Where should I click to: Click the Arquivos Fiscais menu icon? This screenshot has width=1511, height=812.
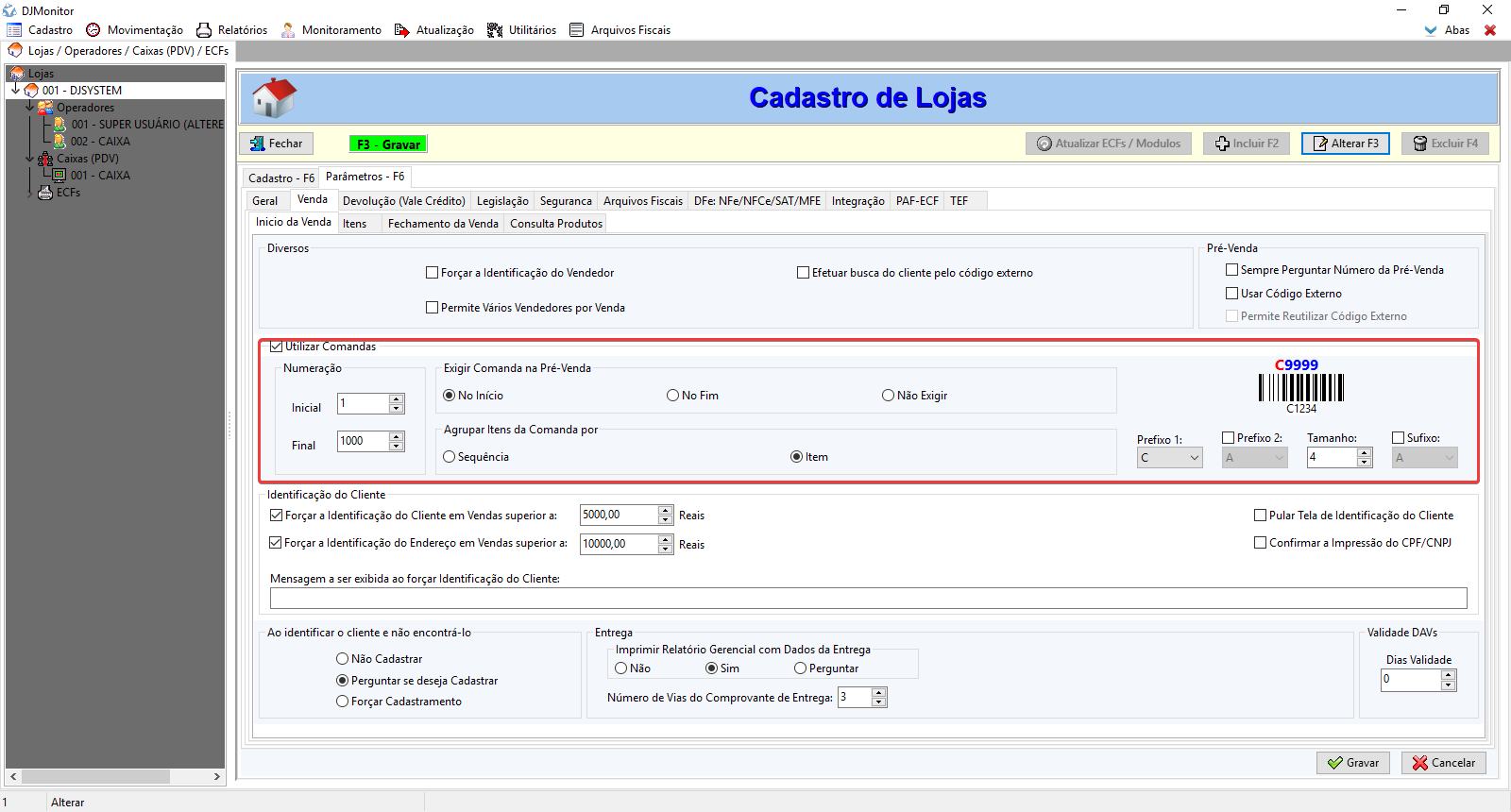pyautogui.click(x=577, y=30)
